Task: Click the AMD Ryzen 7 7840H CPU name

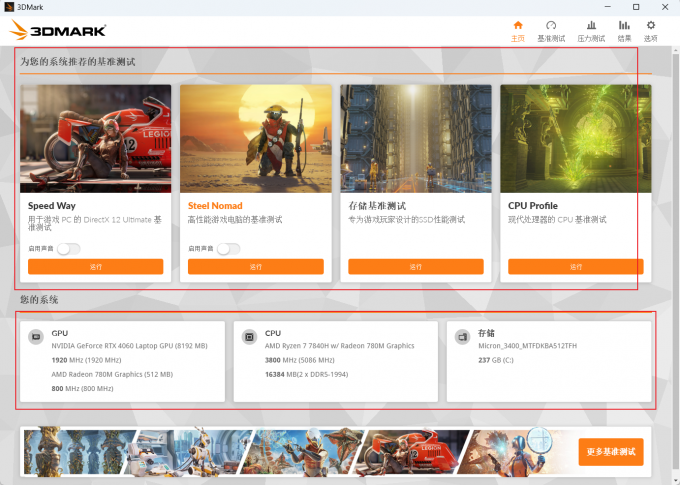Action: tap(340, 346)
